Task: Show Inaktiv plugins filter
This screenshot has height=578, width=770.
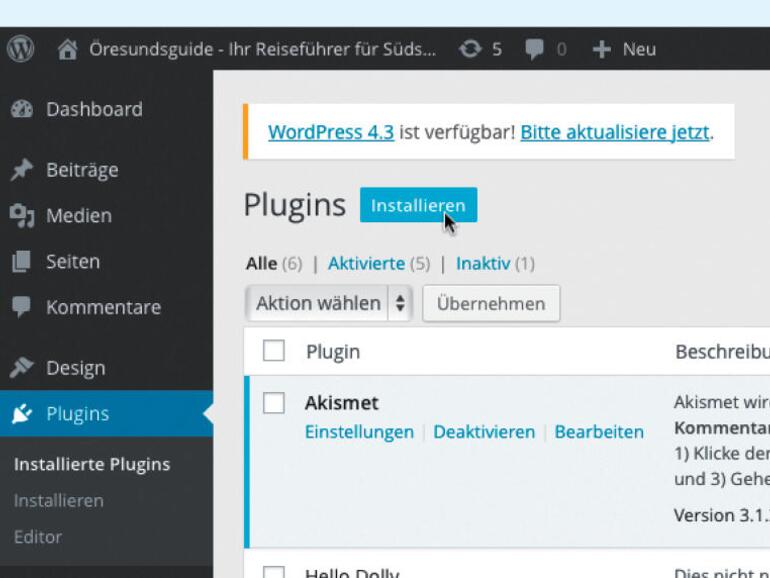Action: point(483,264)
